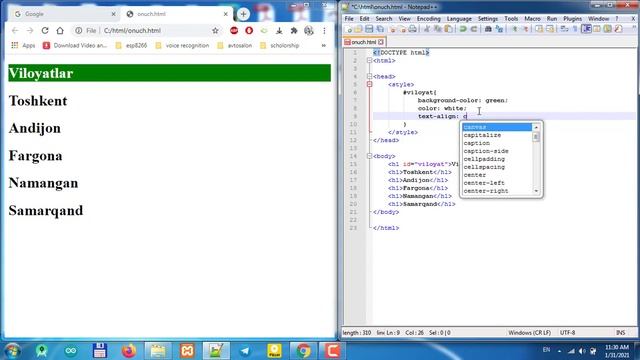Click the Chrome home icon

[60, 31]
